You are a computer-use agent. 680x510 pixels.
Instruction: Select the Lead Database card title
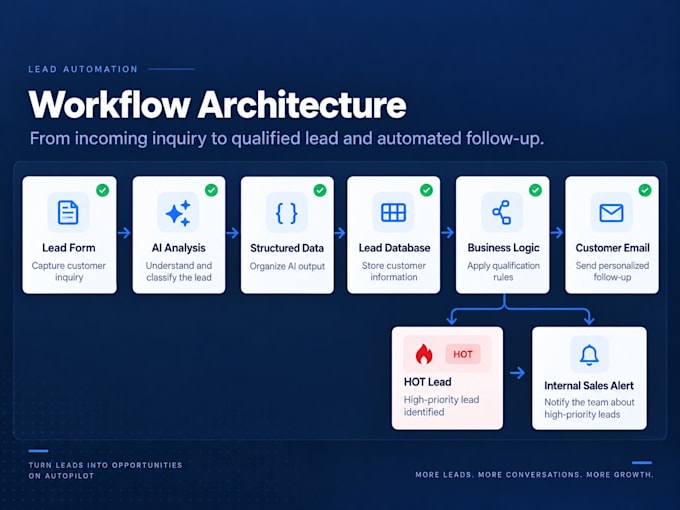click(x=394, y=248)
